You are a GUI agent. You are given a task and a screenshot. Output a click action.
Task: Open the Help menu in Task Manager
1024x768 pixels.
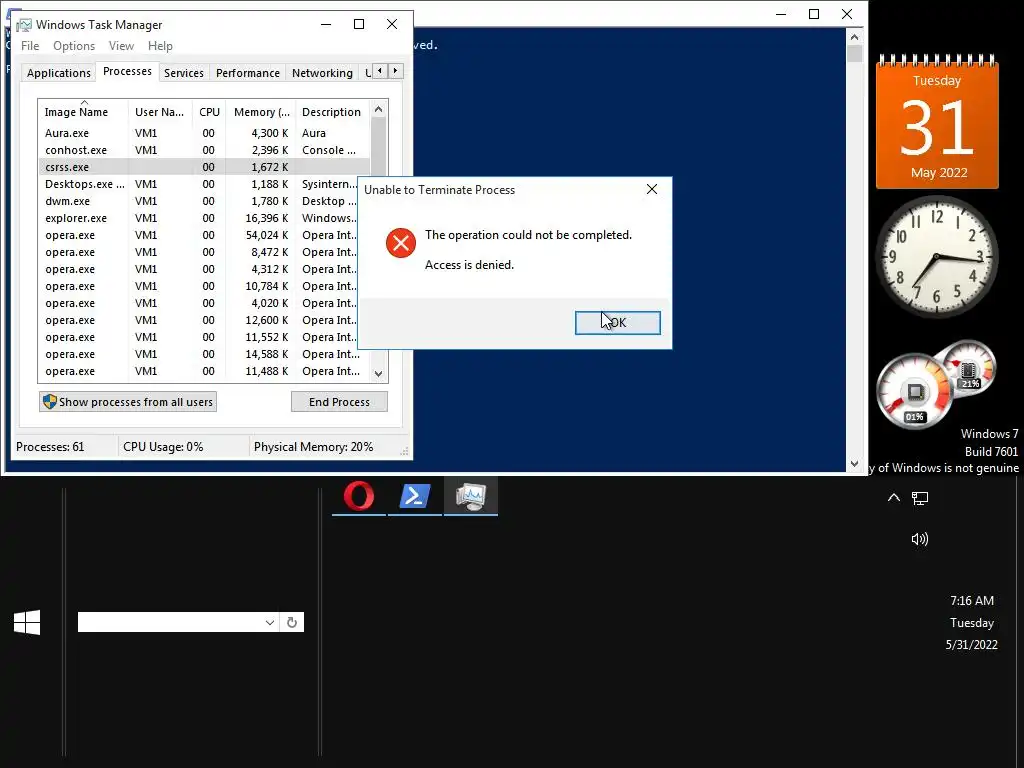(160, 46)
